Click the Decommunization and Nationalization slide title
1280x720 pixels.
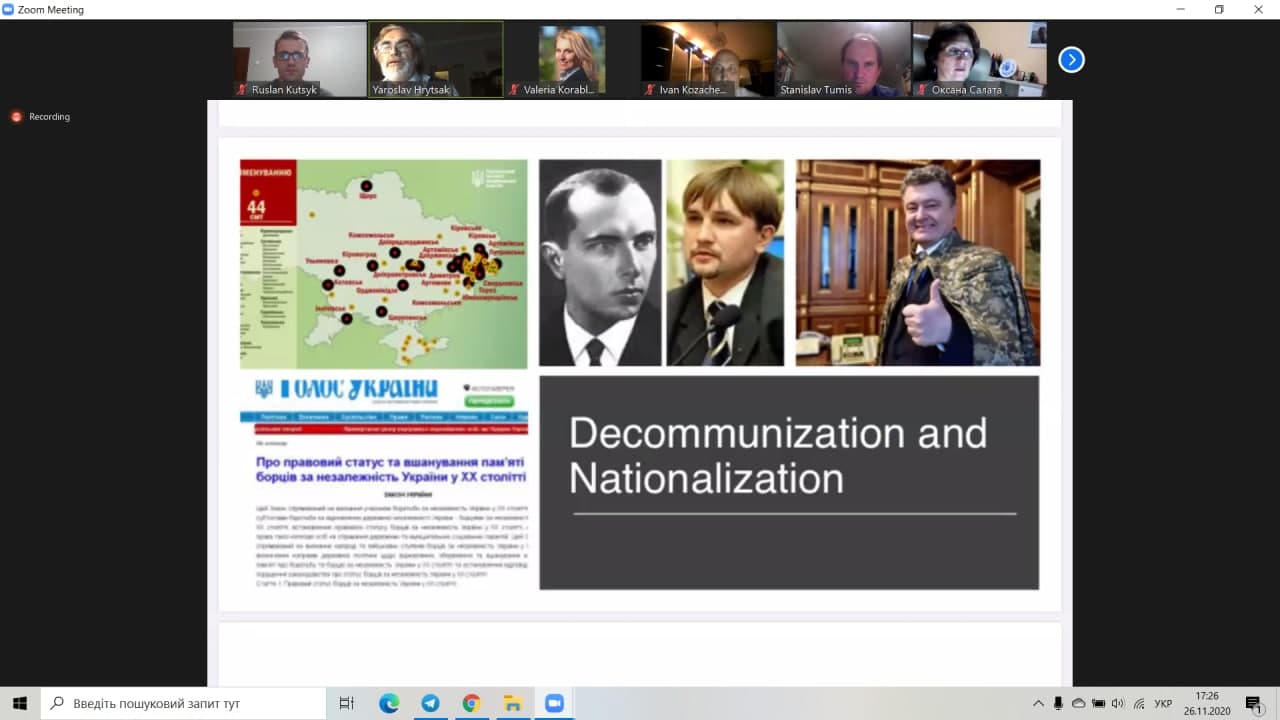[x=778, y=455]
